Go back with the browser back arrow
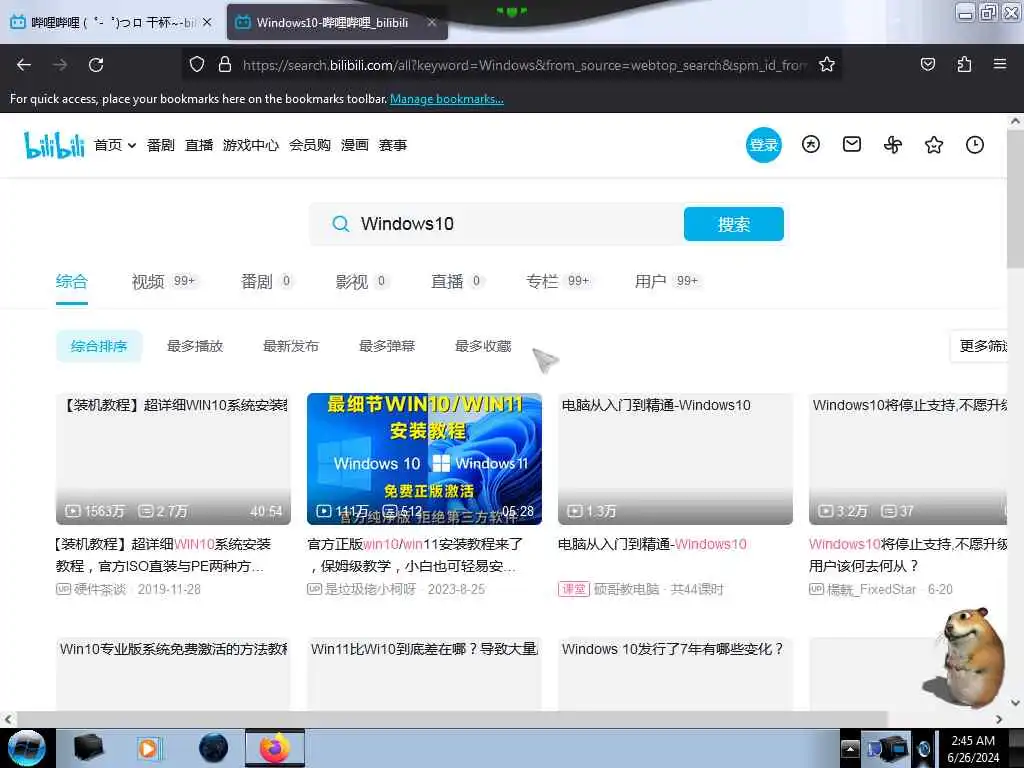The width and height of the screenshot is (1024, 768). tap(24, 65)
